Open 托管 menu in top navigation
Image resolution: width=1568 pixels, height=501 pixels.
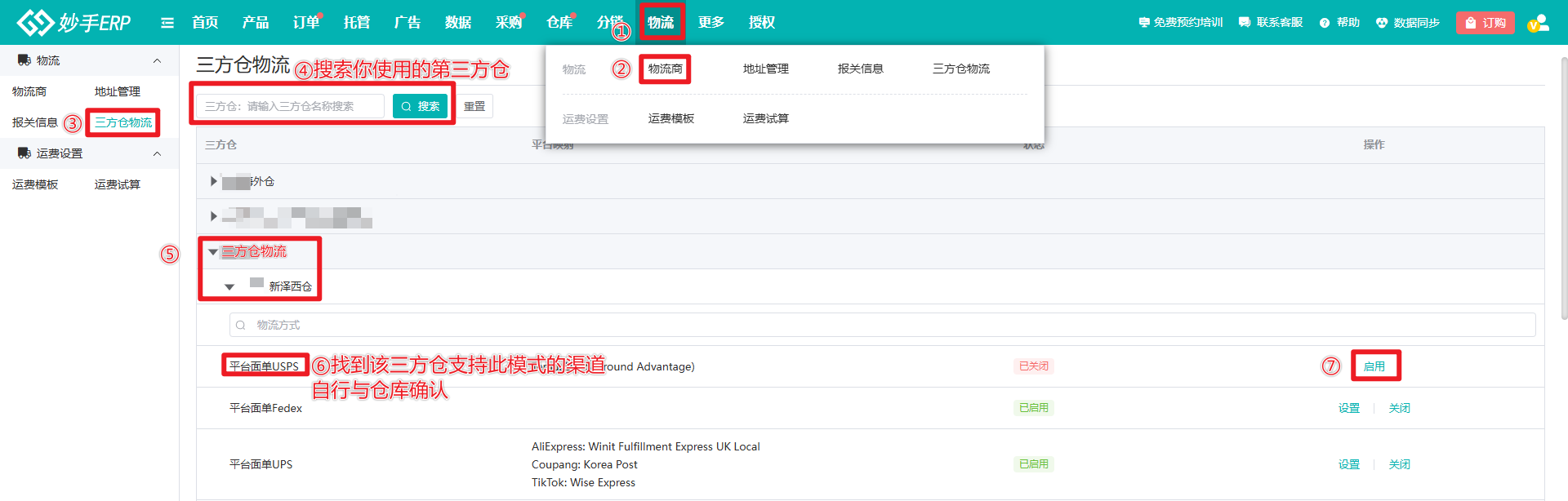click(357, 22)
